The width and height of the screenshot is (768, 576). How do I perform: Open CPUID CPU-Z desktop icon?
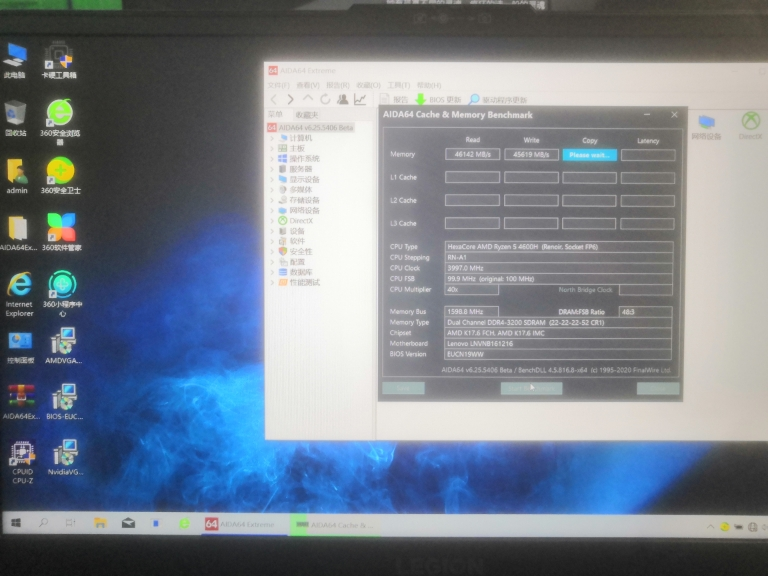(x=21, y=457)
